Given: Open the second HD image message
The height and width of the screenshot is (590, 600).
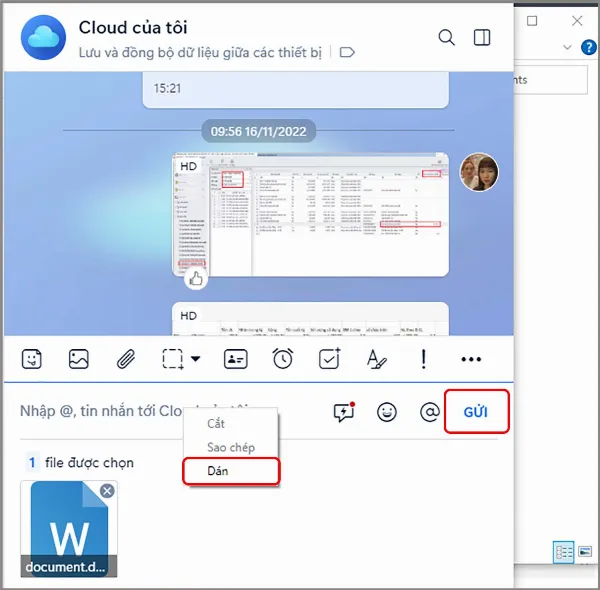Looking at the screenshot, I should pos(310,319).
